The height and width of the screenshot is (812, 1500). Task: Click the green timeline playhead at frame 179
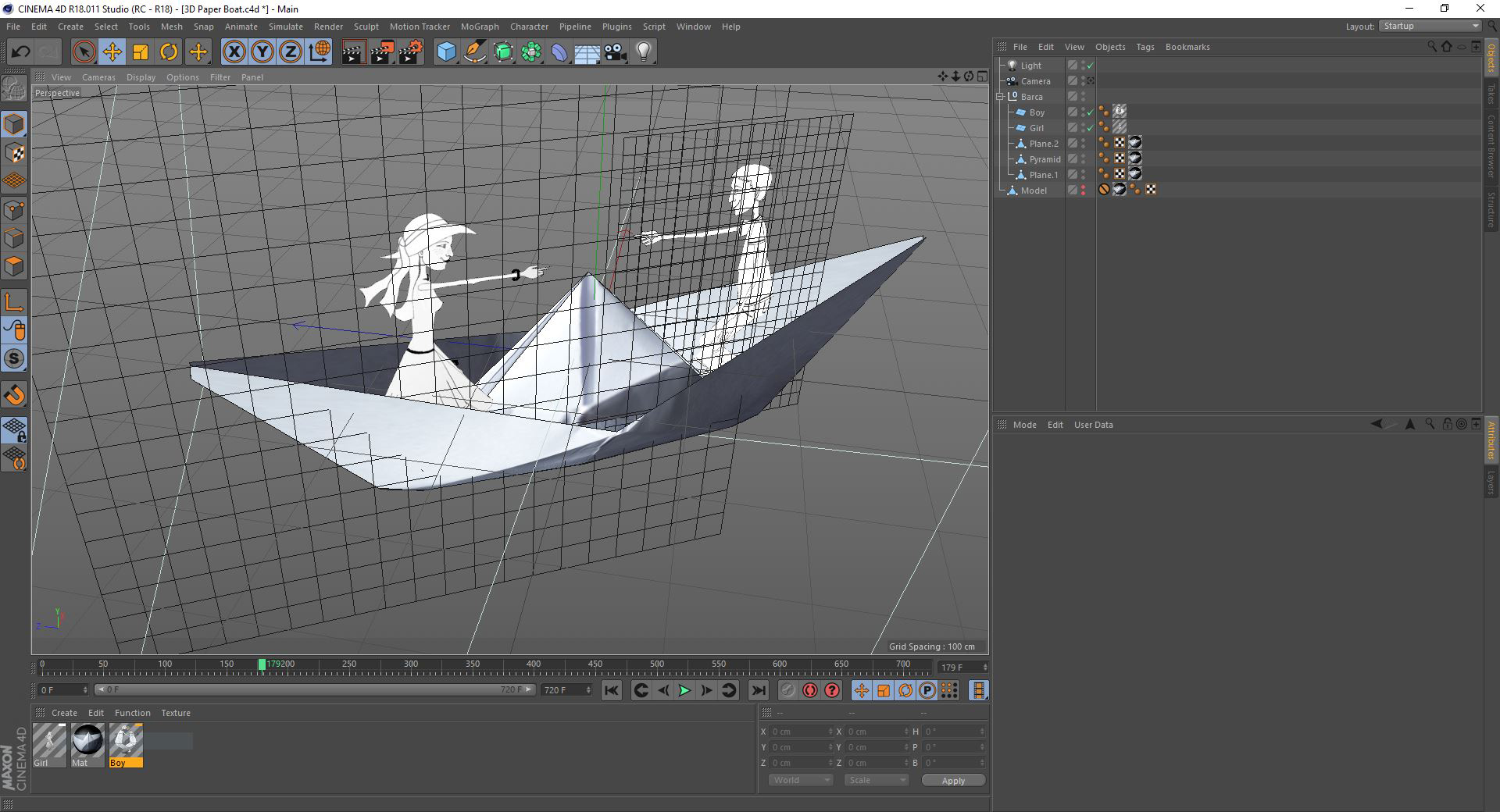[262, 664]
